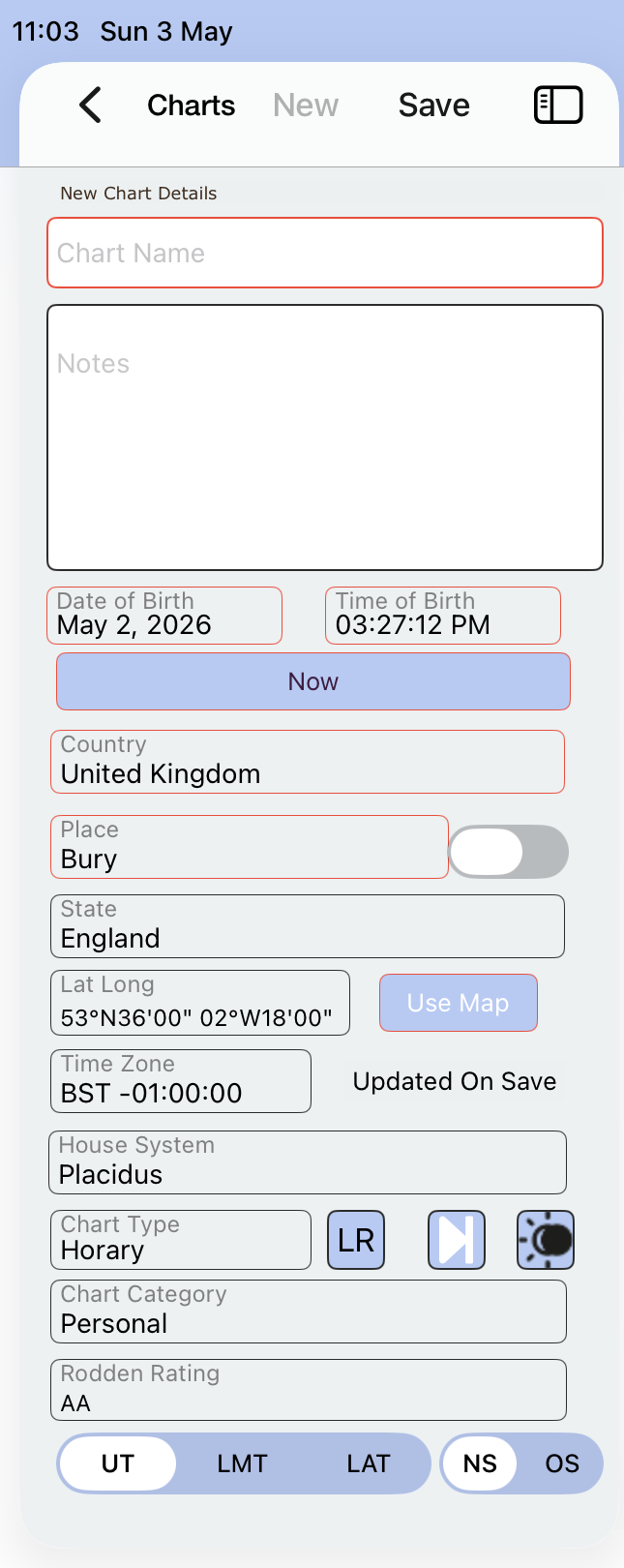
Task: Click the Now button
Action: click(313, 681)
